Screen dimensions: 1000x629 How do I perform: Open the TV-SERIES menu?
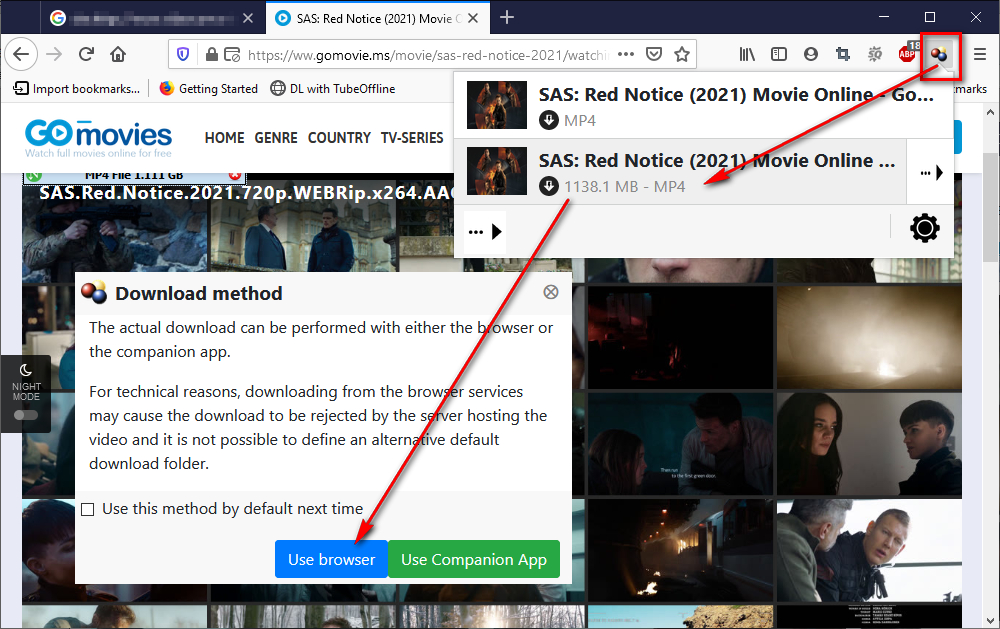[x=412, y=138]
